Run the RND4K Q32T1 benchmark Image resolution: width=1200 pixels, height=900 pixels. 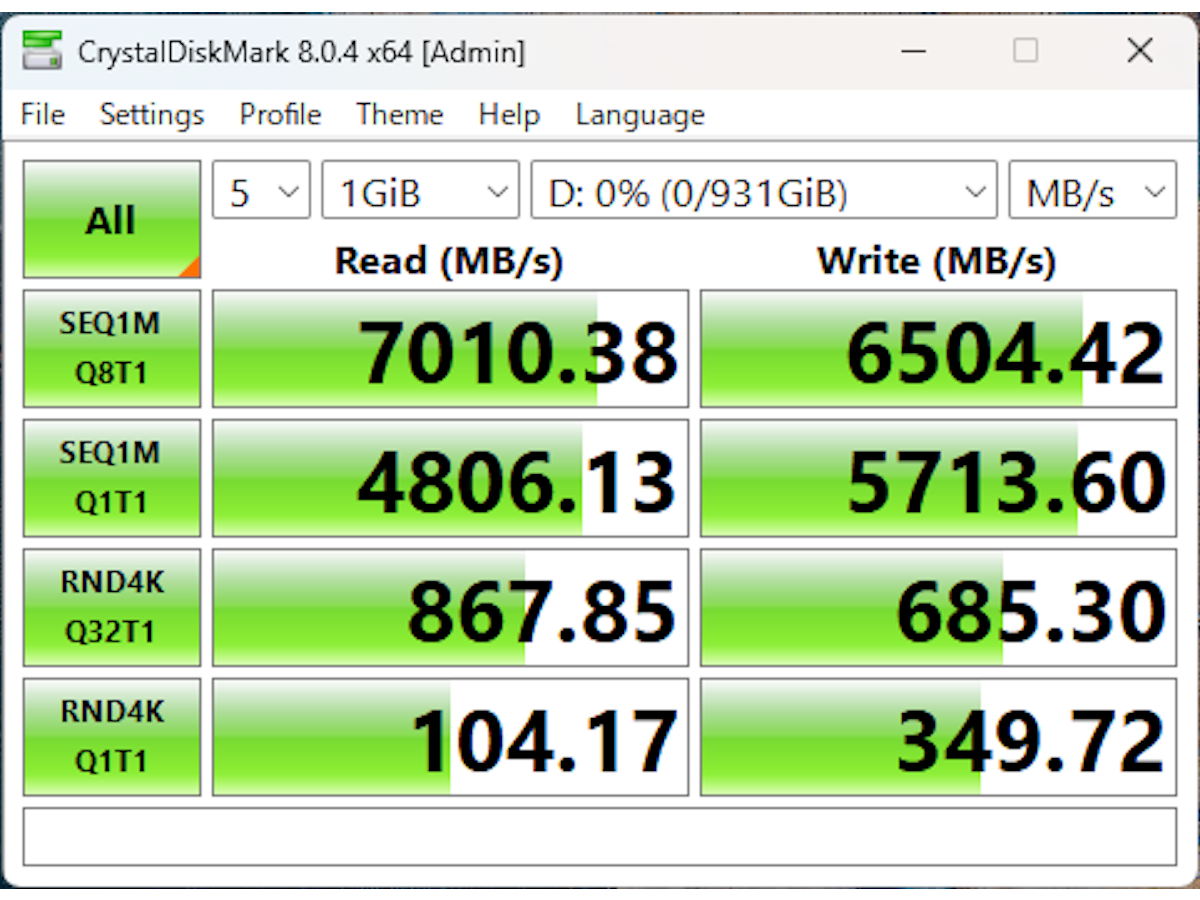[111, 607]
